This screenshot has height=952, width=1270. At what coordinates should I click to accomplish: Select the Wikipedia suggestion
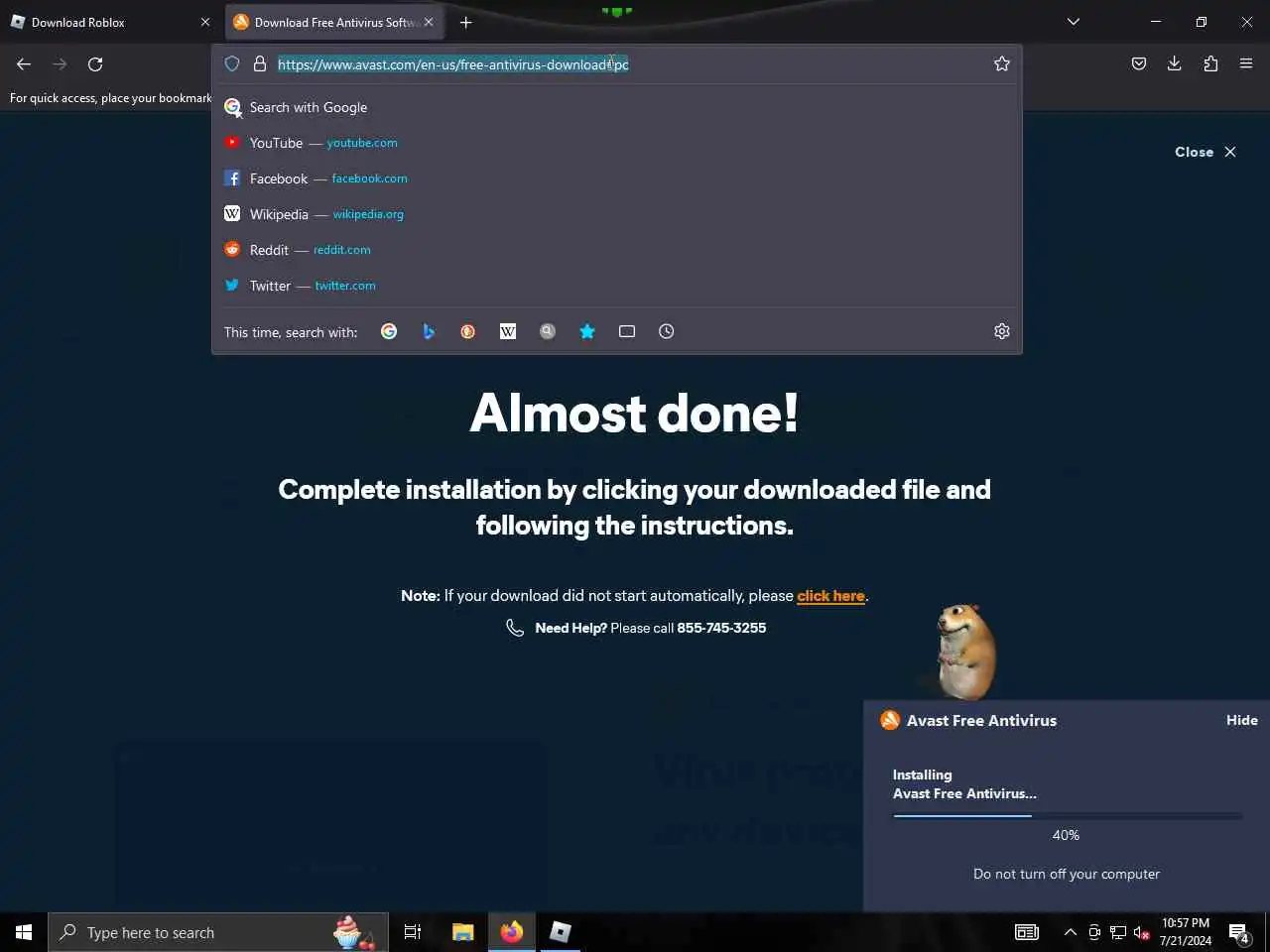(x=617, y=214)
